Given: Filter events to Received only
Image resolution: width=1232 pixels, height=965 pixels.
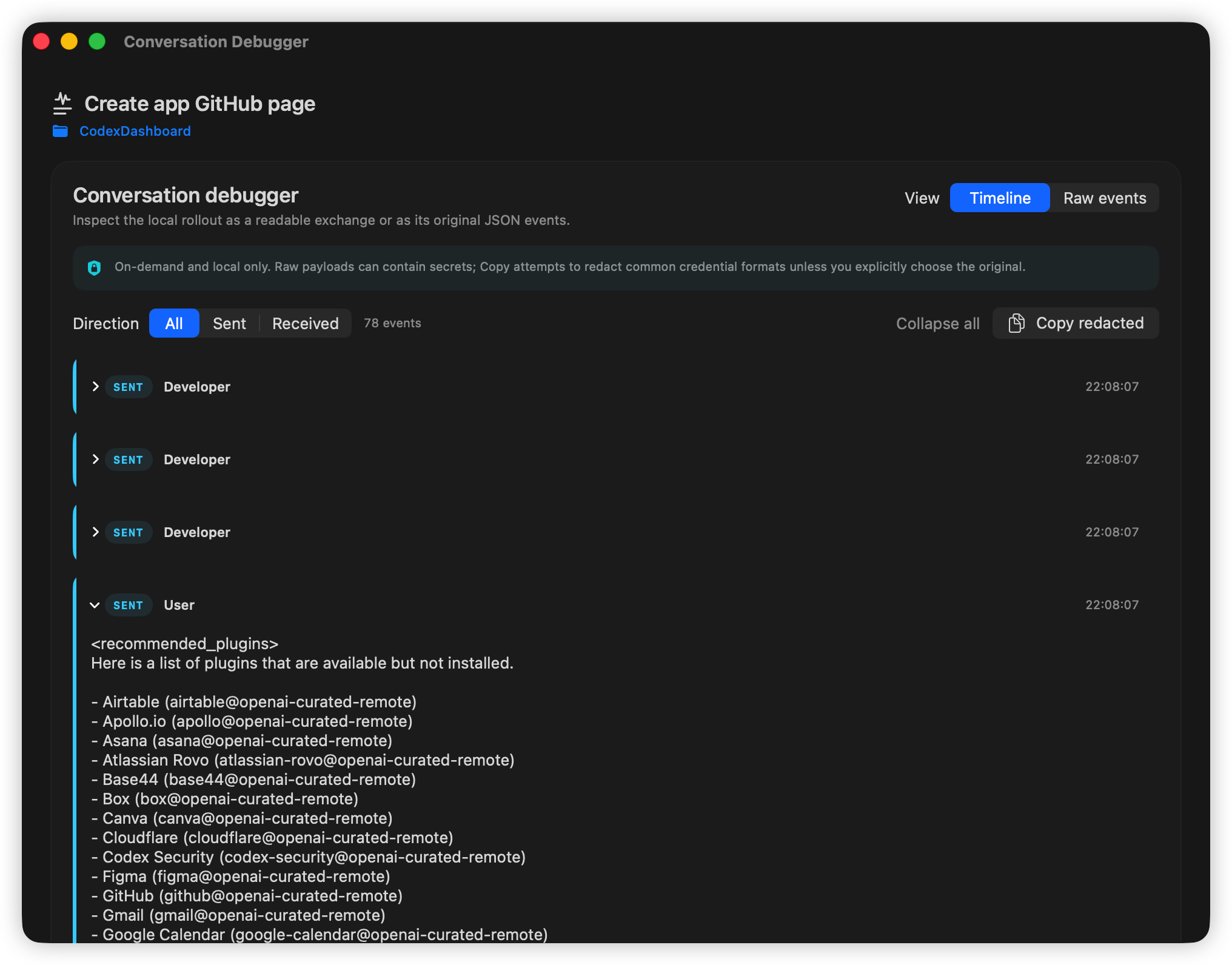Looking at the screenshot, I should coord(306,323).
